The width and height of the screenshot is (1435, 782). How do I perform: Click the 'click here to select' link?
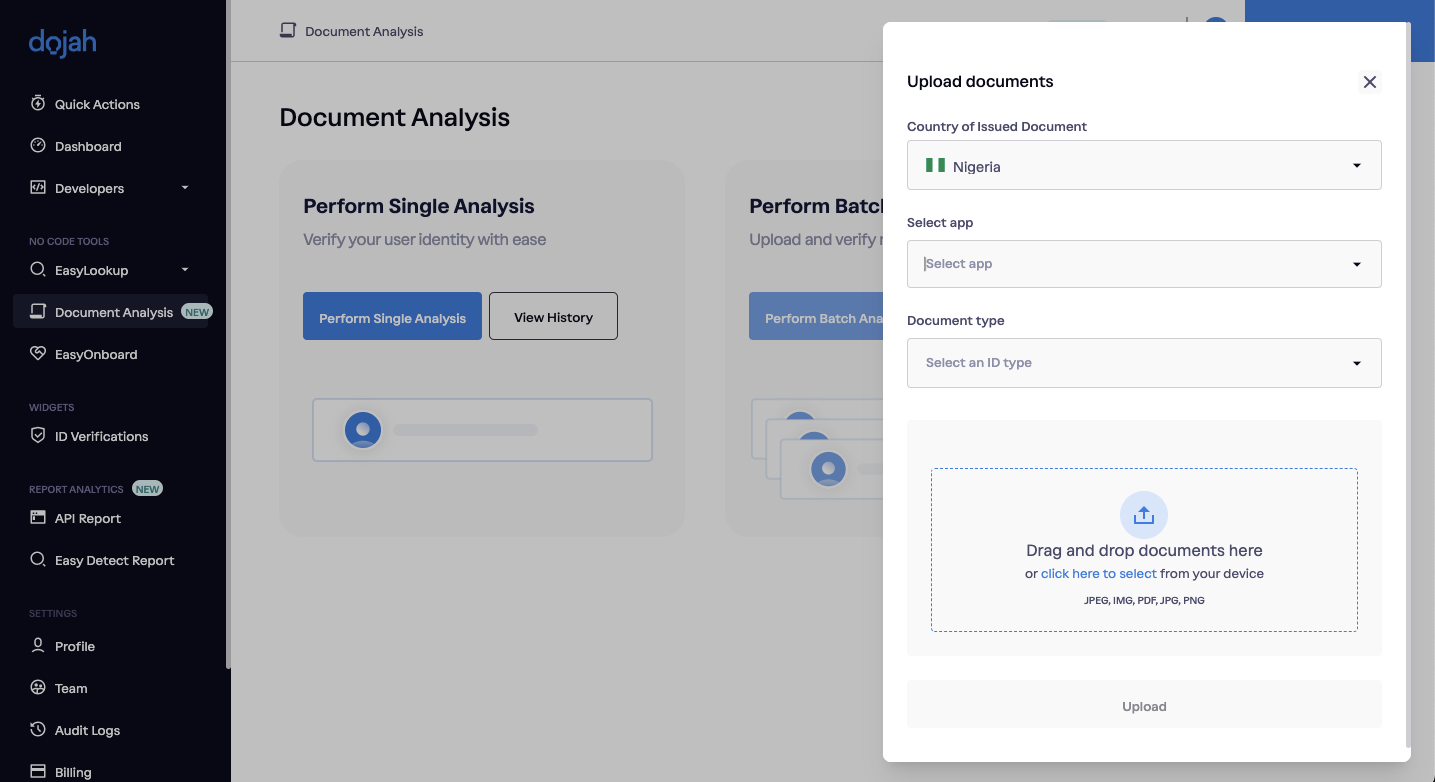coord(1098,574)
